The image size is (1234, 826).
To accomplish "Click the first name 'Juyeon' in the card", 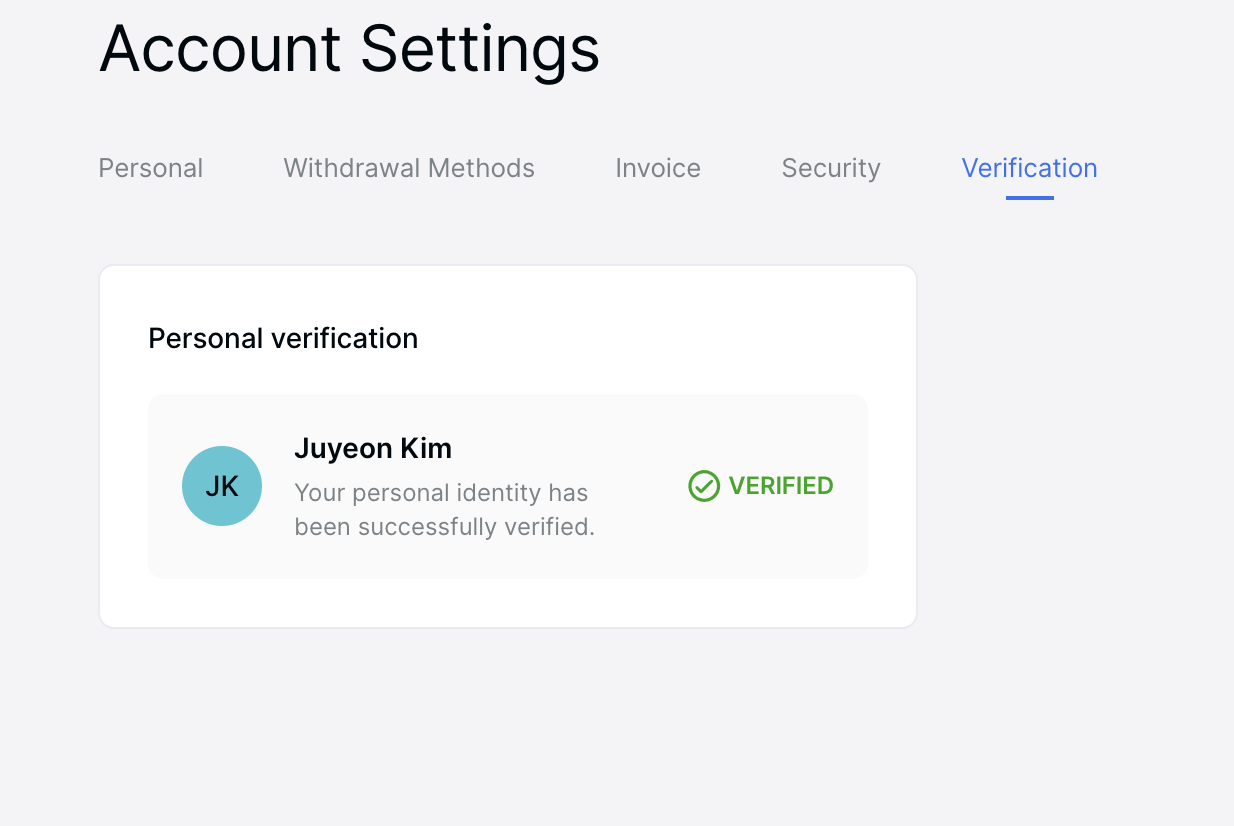I will (343, 449).
